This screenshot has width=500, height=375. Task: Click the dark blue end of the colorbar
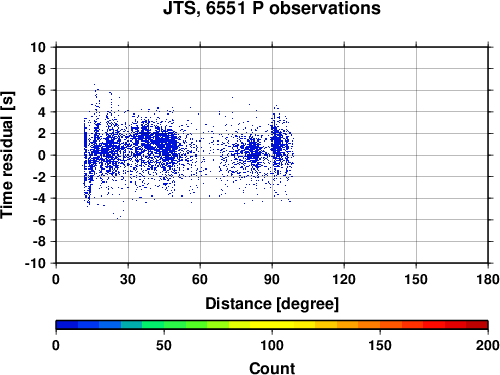click(67, 325)
